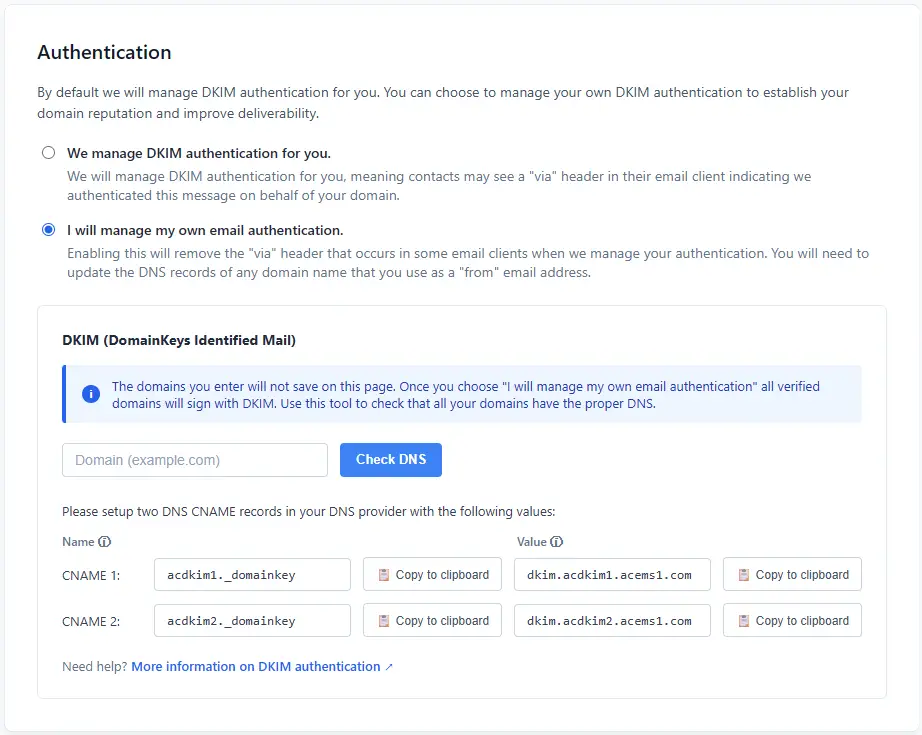Click the blue info icon in notice banner

coord(91,394)
